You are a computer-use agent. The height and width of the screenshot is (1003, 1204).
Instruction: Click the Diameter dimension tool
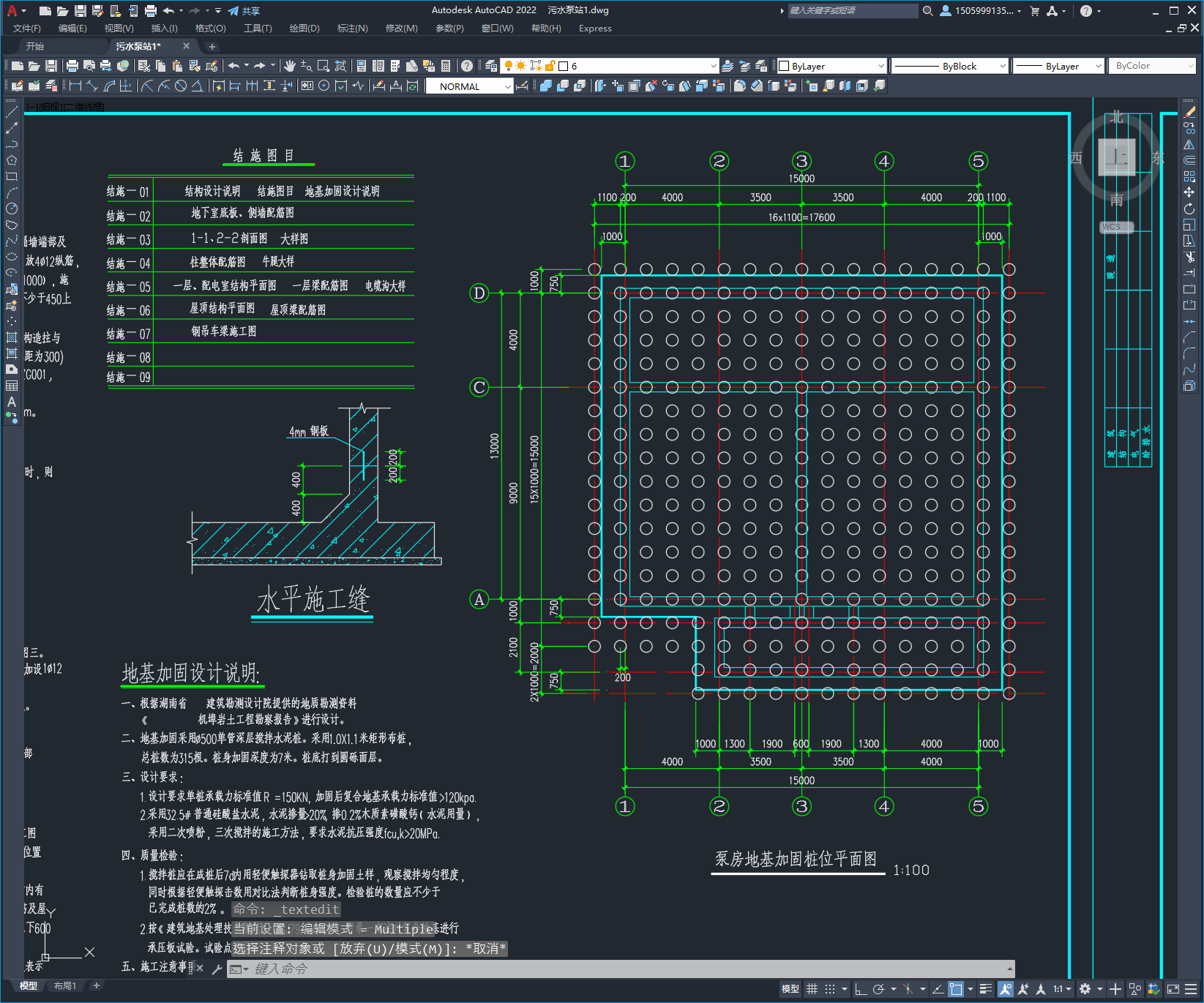pyautogui.click(x=181, y=86)
